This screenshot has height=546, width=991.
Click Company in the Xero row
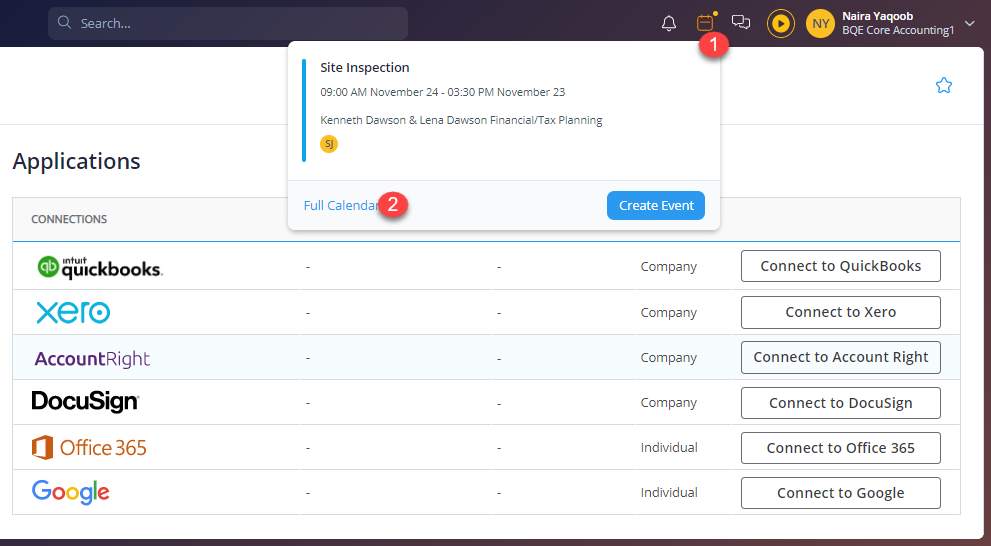(x=669, y=313)
